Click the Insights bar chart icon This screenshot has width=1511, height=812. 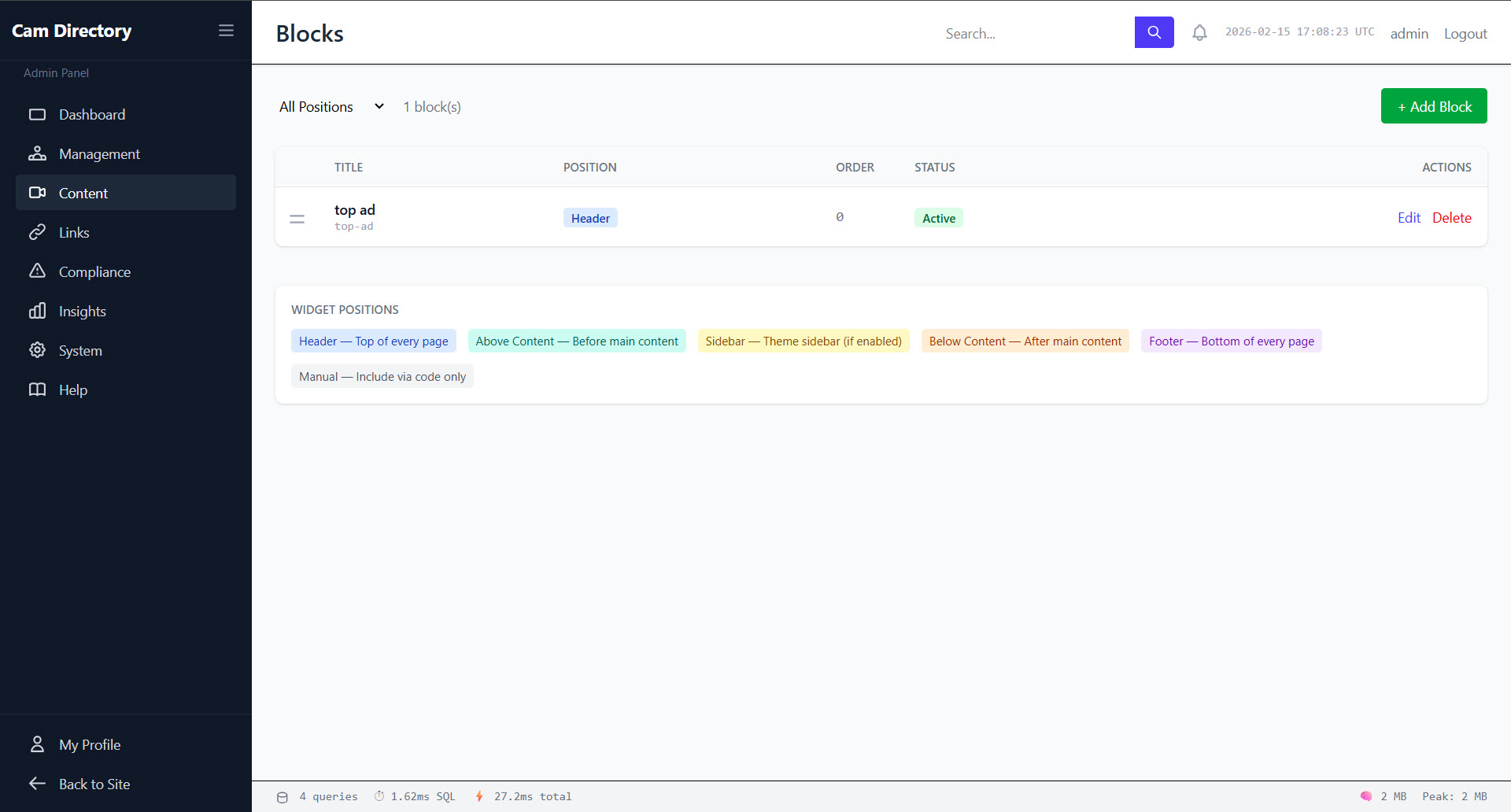click(37, 311)
